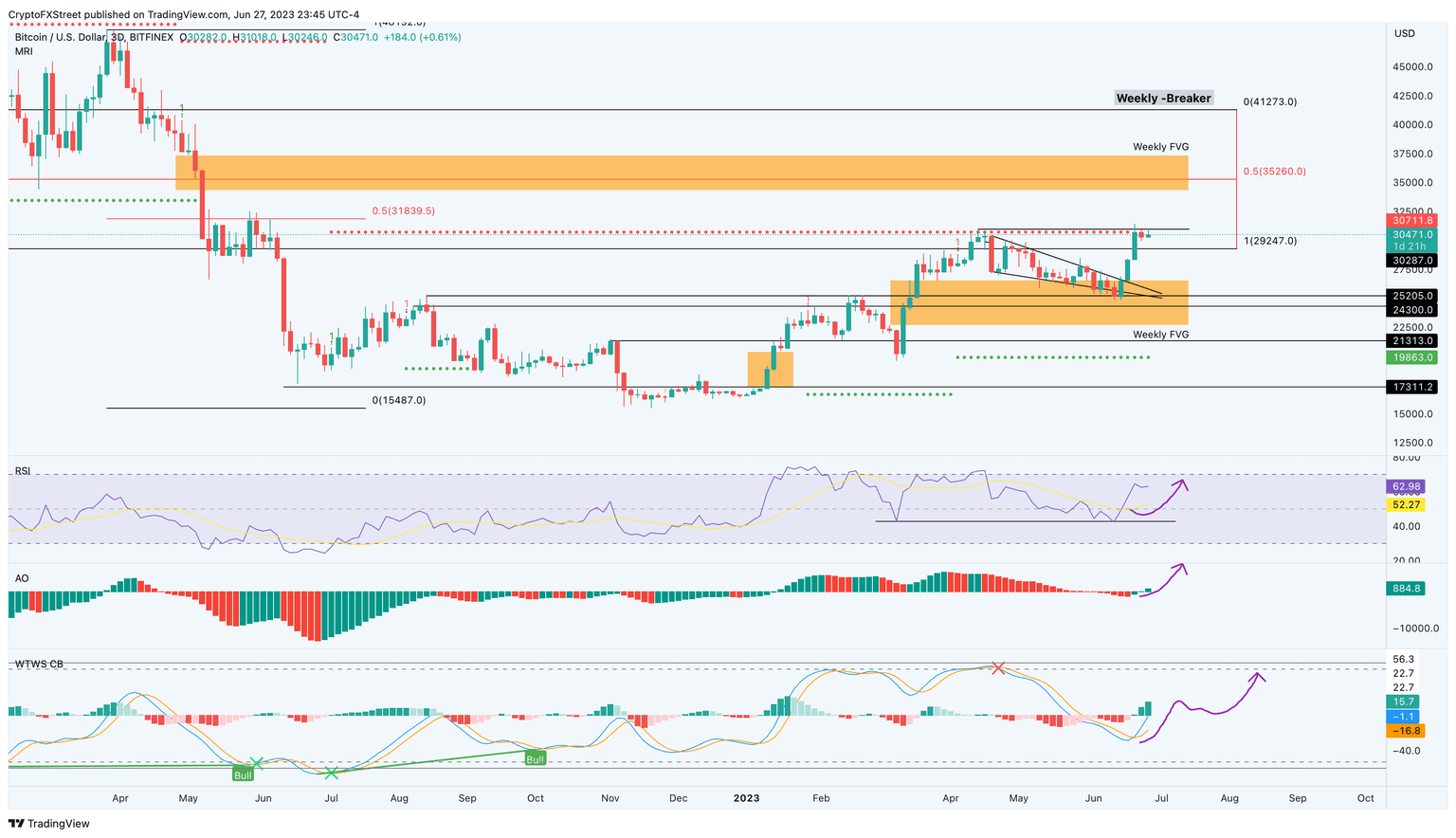Select the upper Weekly FVG label
This screenshot has height=838, width=1456.
(1160, 147)
